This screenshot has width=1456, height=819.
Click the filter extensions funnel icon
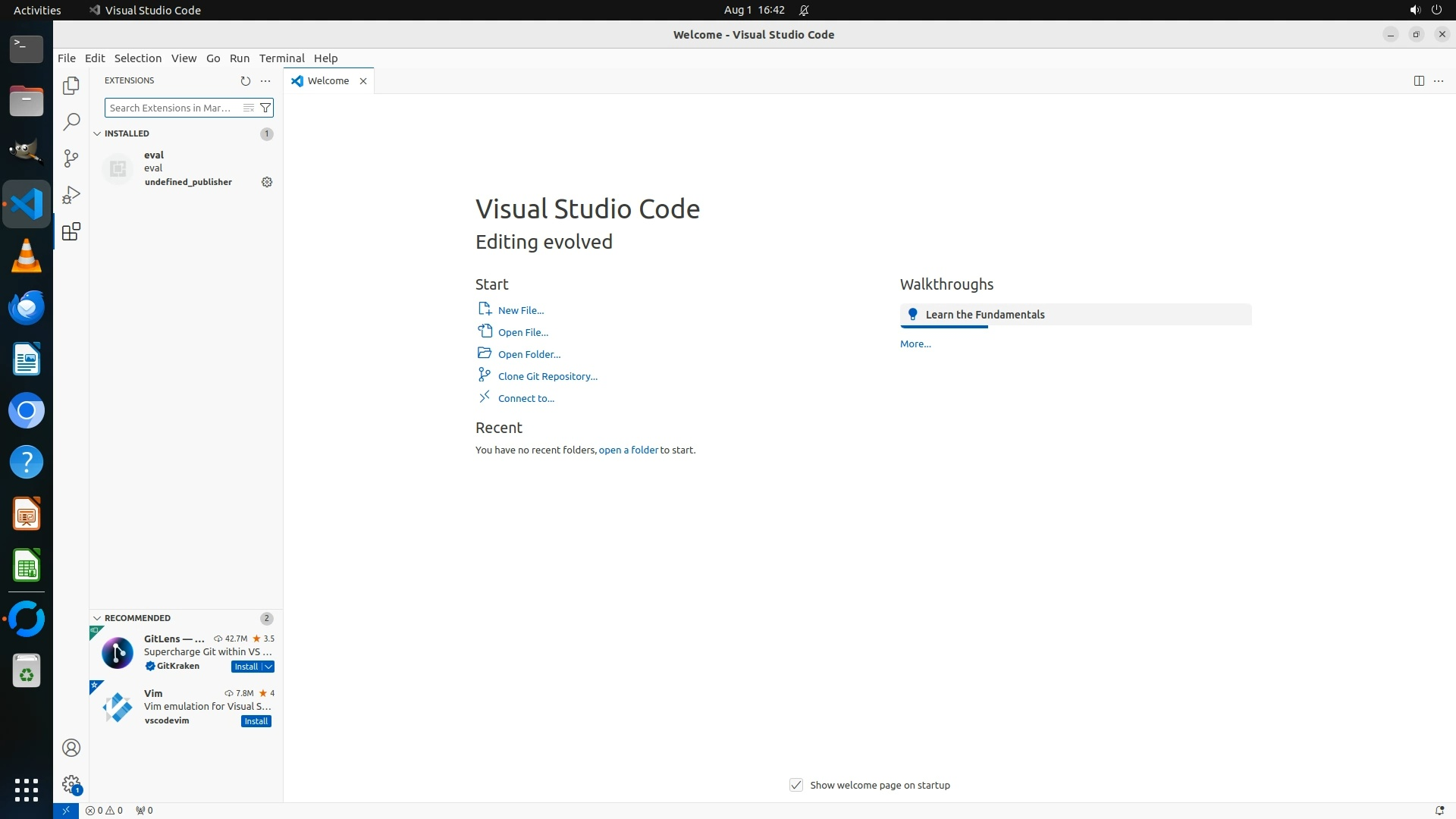click(x=265, y=108)
